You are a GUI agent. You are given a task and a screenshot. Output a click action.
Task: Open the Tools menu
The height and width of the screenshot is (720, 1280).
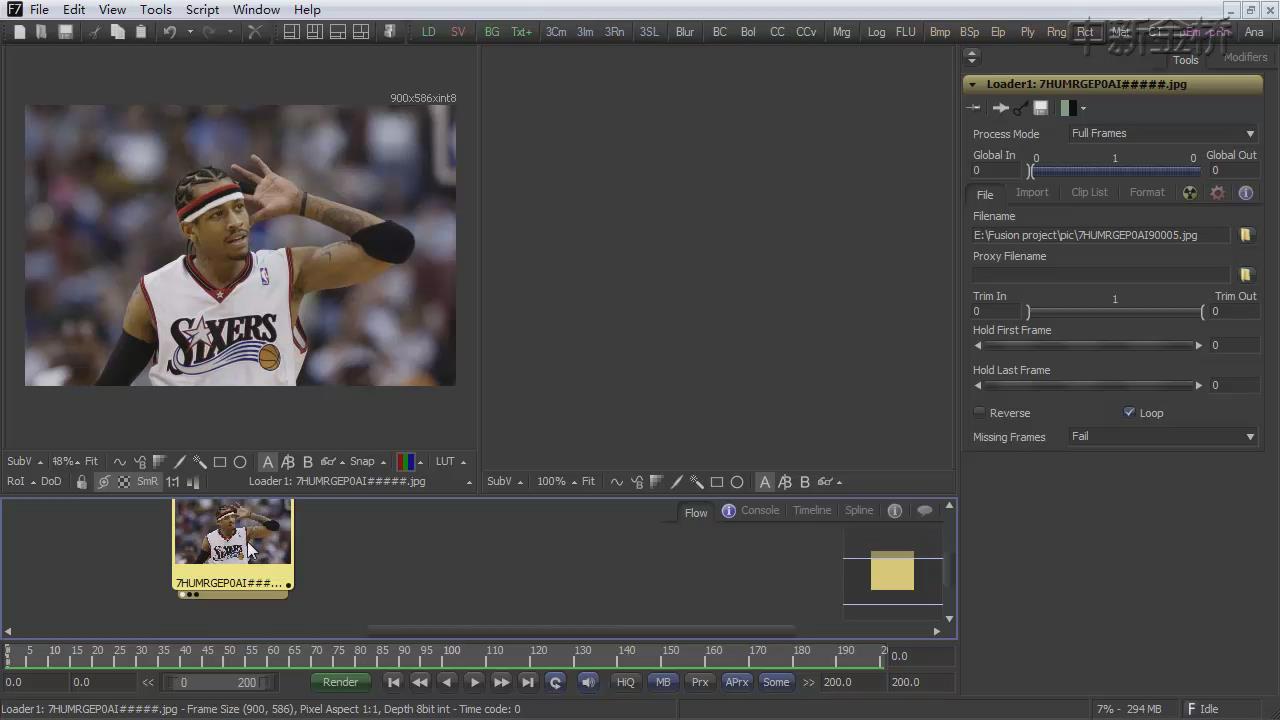156,9
